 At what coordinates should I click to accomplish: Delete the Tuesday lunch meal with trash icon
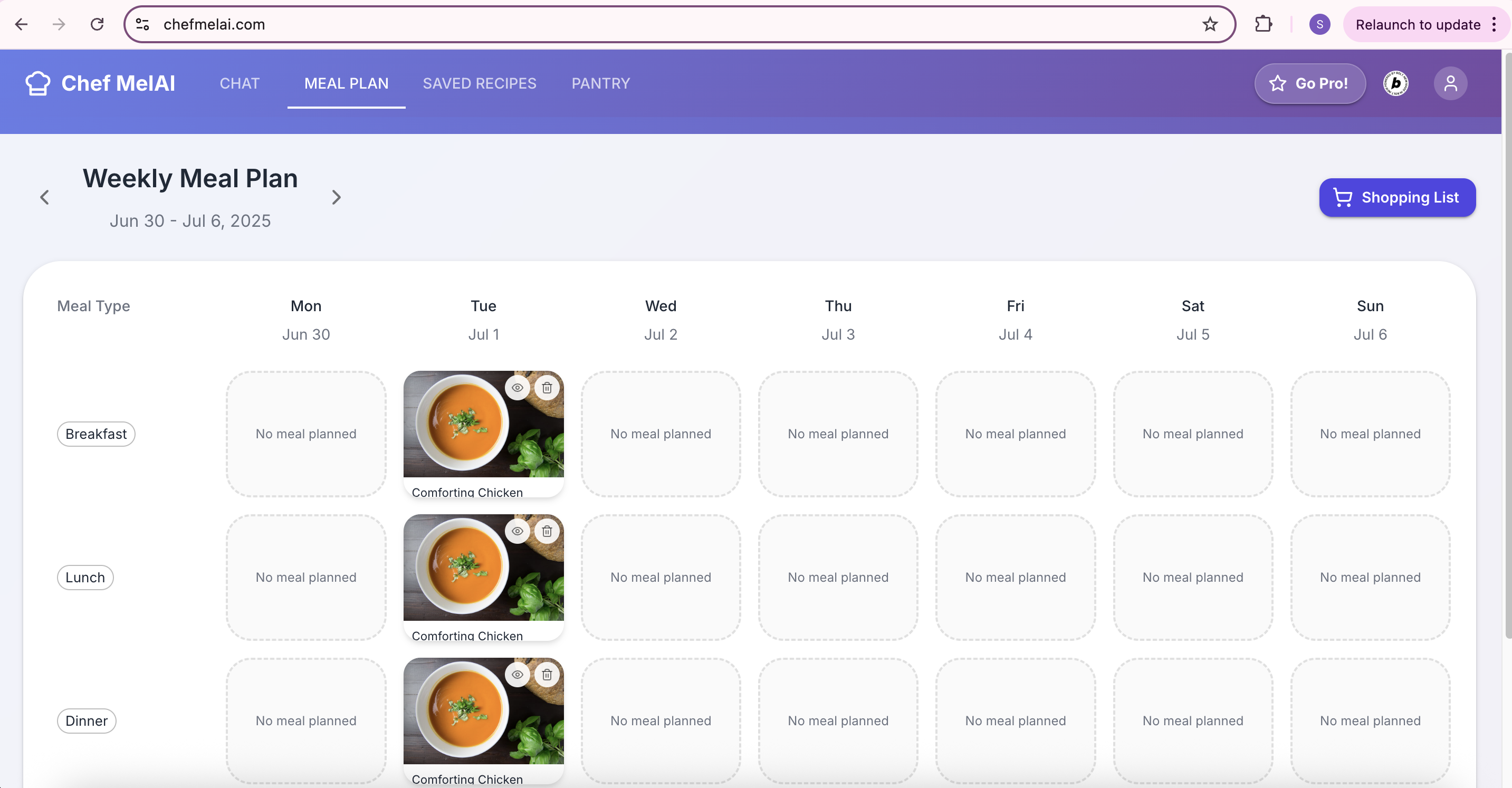tap(547, 531)
